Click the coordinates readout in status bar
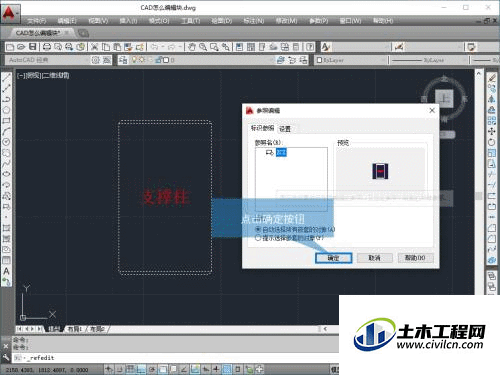Screen dimensions: 500x375 (47, 370)
